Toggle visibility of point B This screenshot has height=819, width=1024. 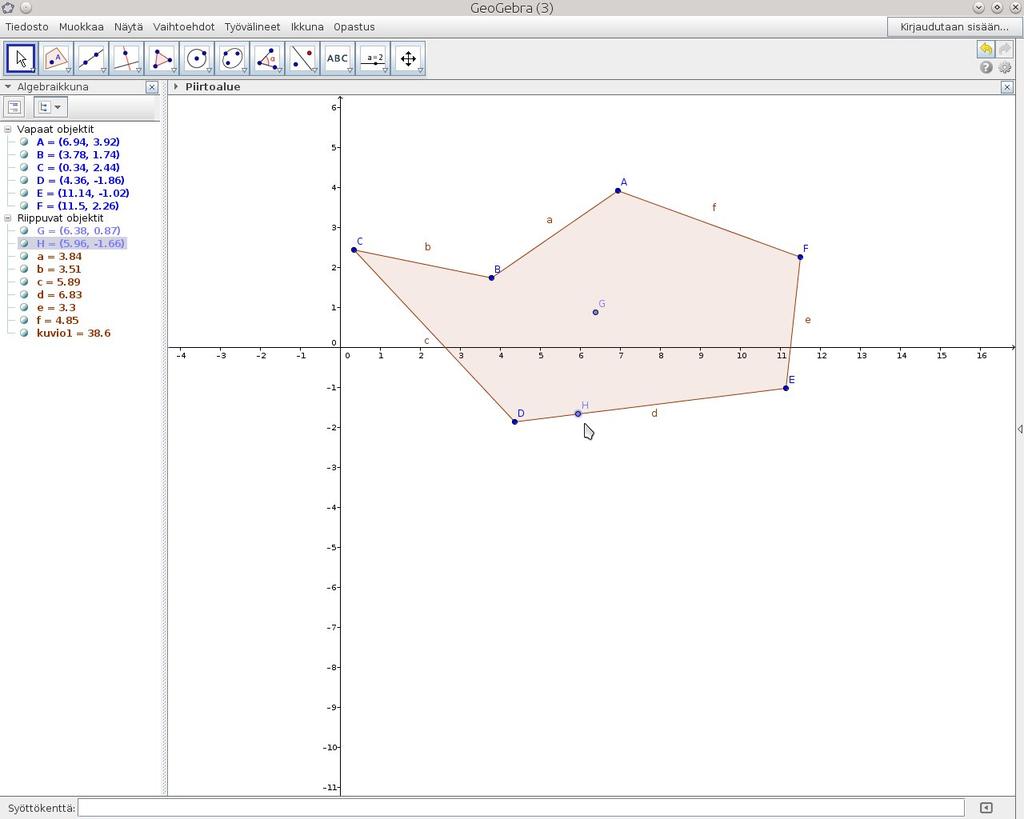coord(24,155)
